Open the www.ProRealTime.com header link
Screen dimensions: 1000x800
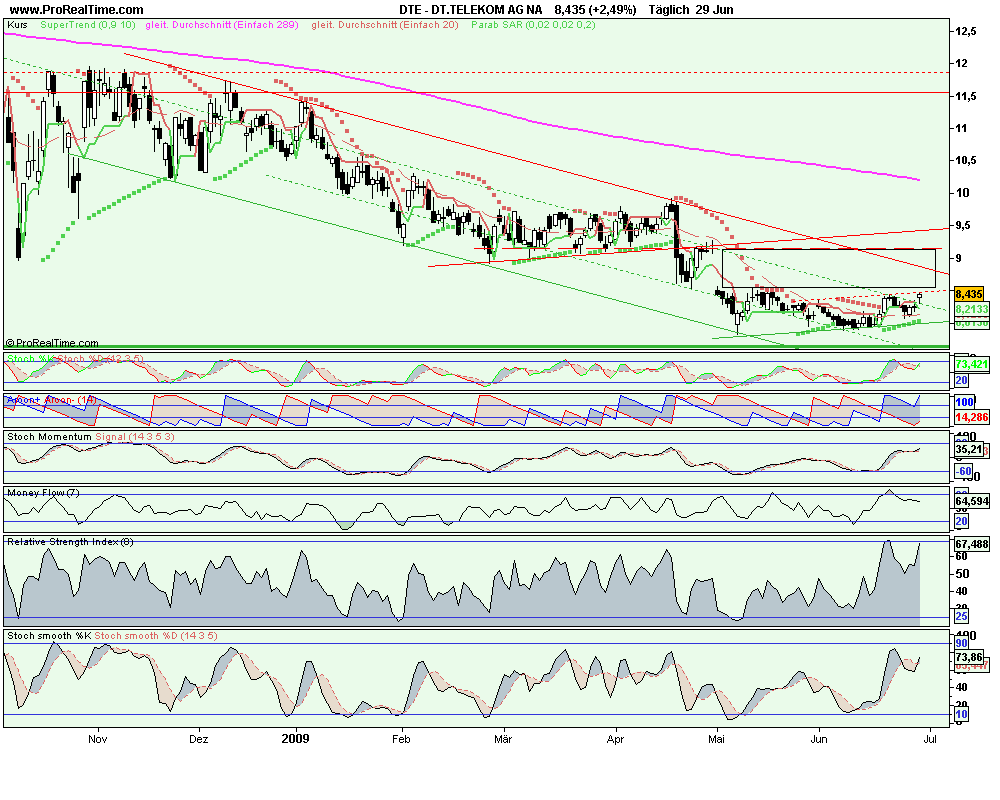[x=77, y=10]
